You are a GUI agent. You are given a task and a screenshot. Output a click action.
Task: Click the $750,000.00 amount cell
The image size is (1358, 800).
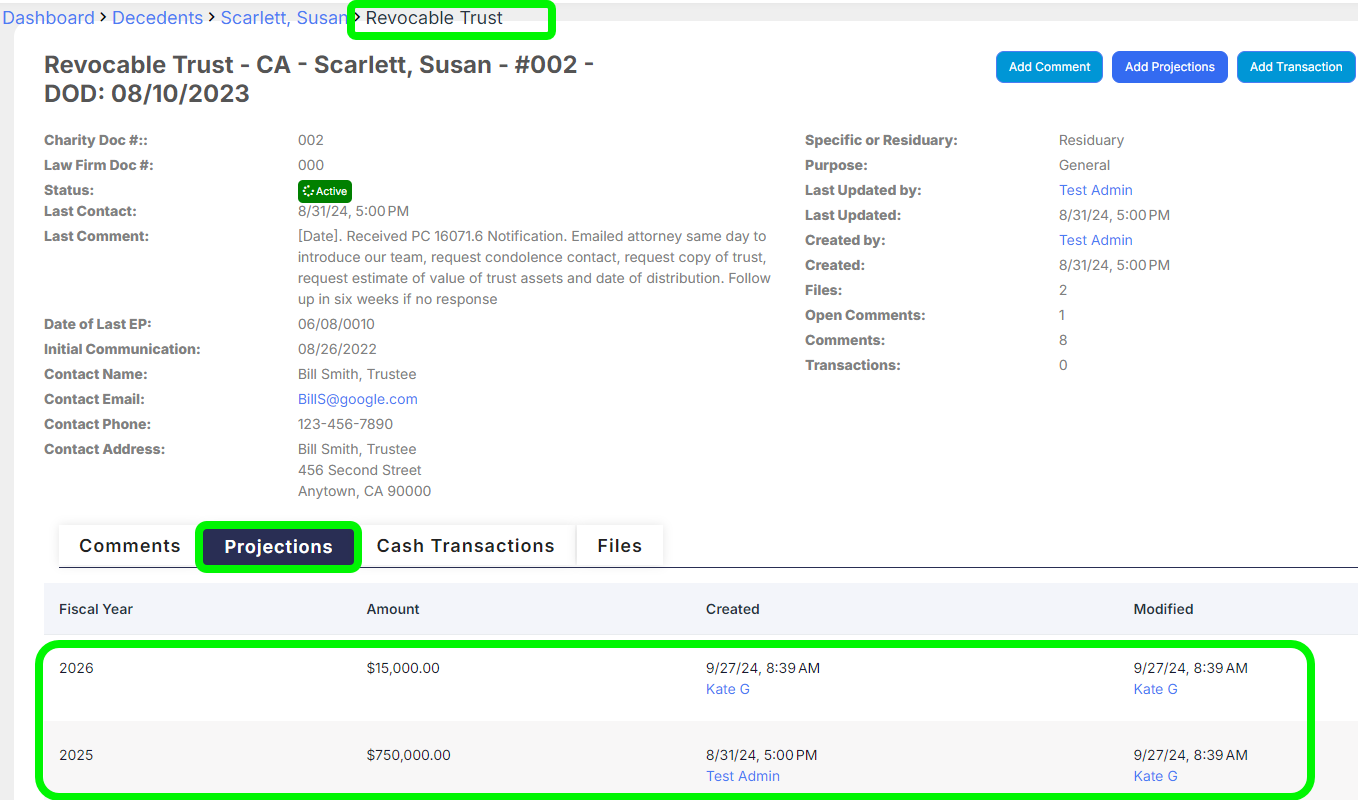click(x=409, y=755)
